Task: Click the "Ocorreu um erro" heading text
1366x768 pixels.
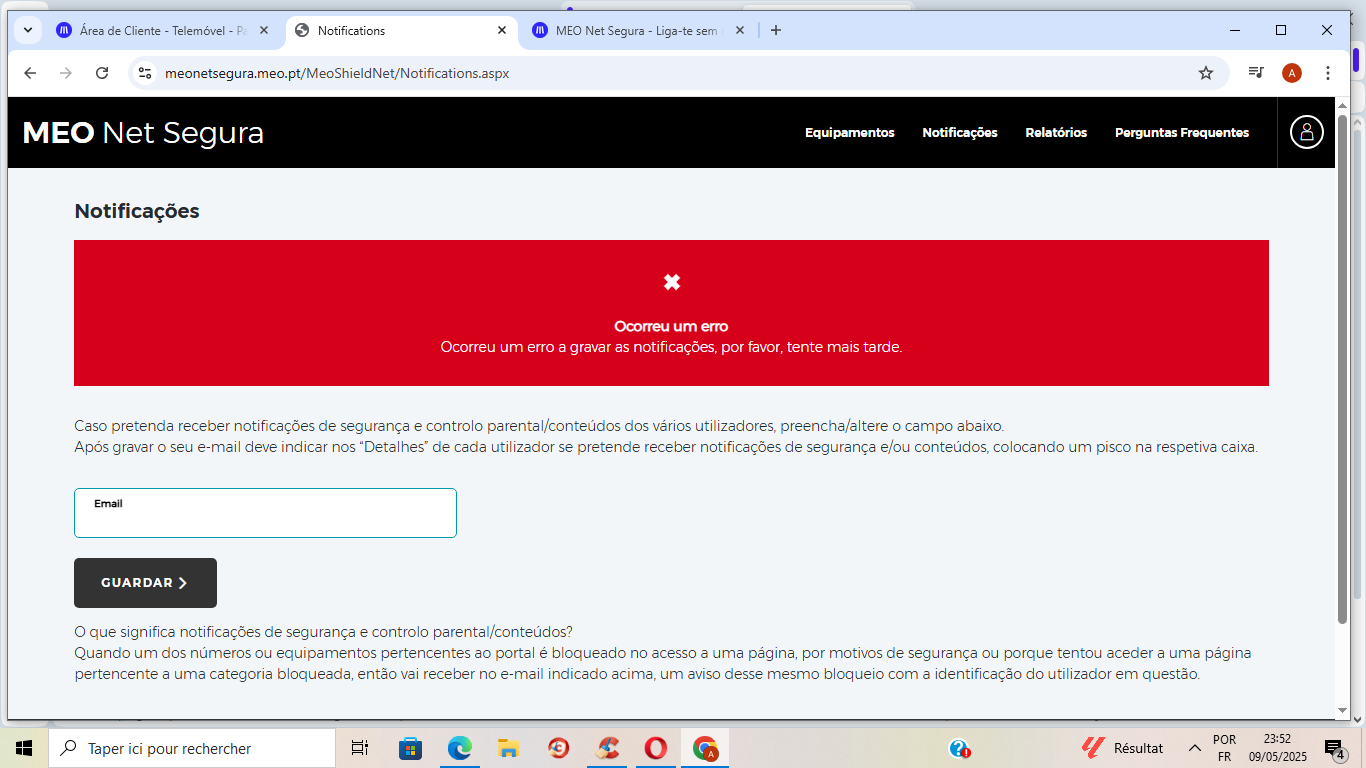Action: tap(671, 326)
